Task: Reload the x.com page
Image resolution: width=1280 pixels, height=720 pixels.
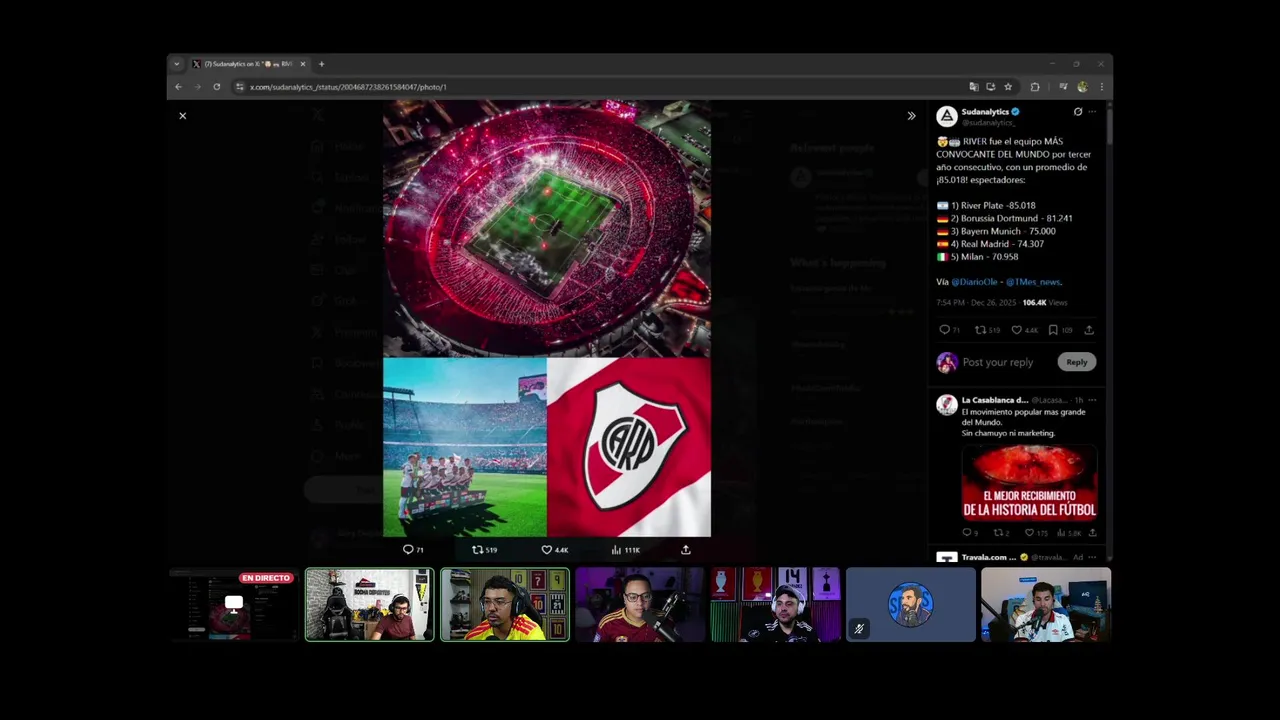Action: [216, 87]
